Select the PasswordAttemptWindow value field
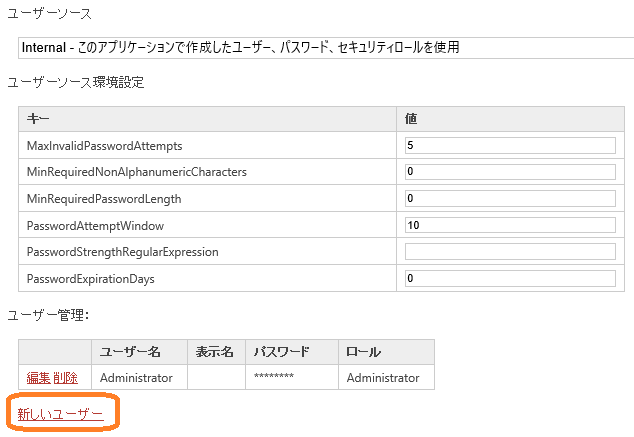 510,225
